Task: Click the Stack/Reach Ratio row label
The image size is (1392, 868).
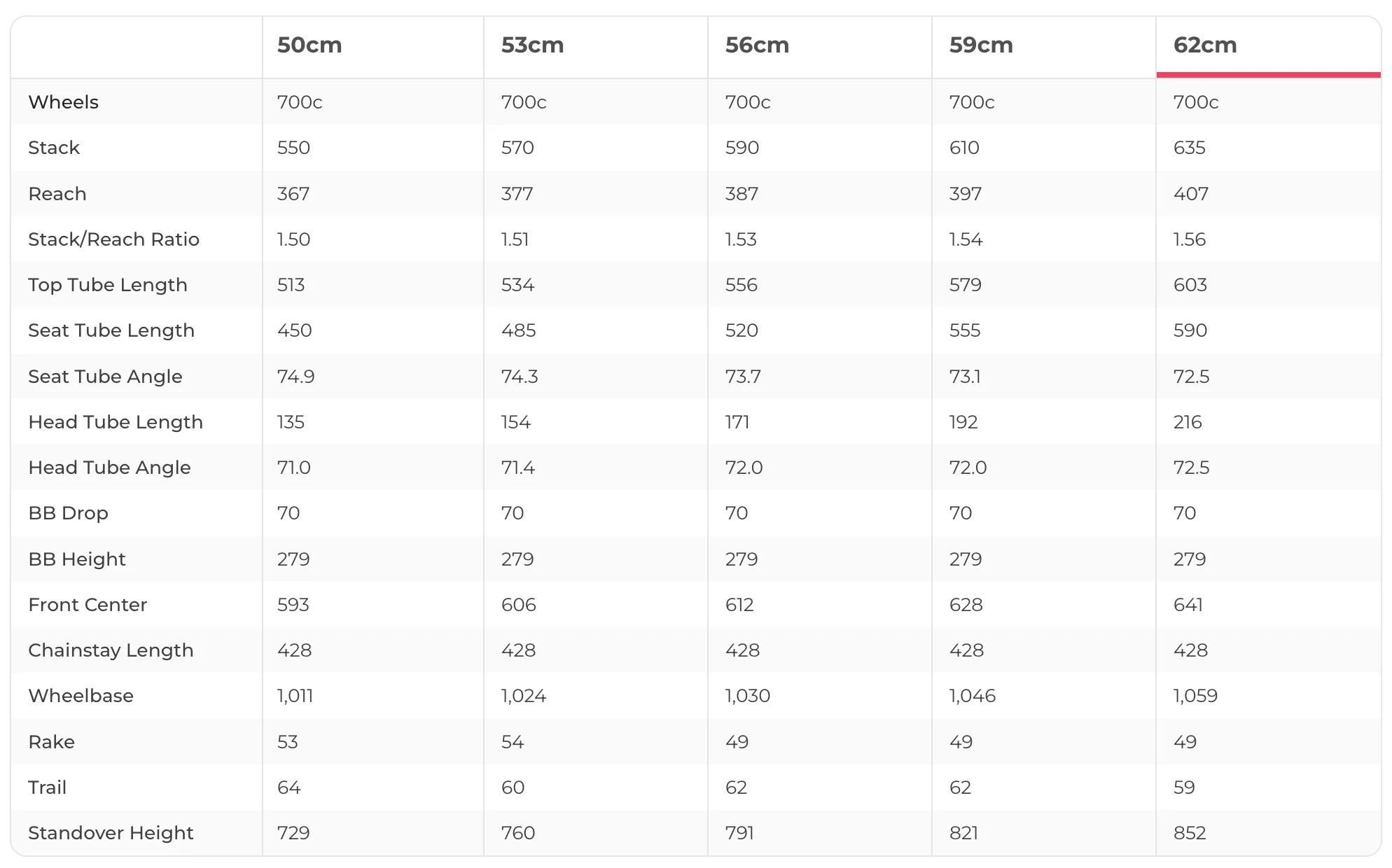Action: [113, 239]
